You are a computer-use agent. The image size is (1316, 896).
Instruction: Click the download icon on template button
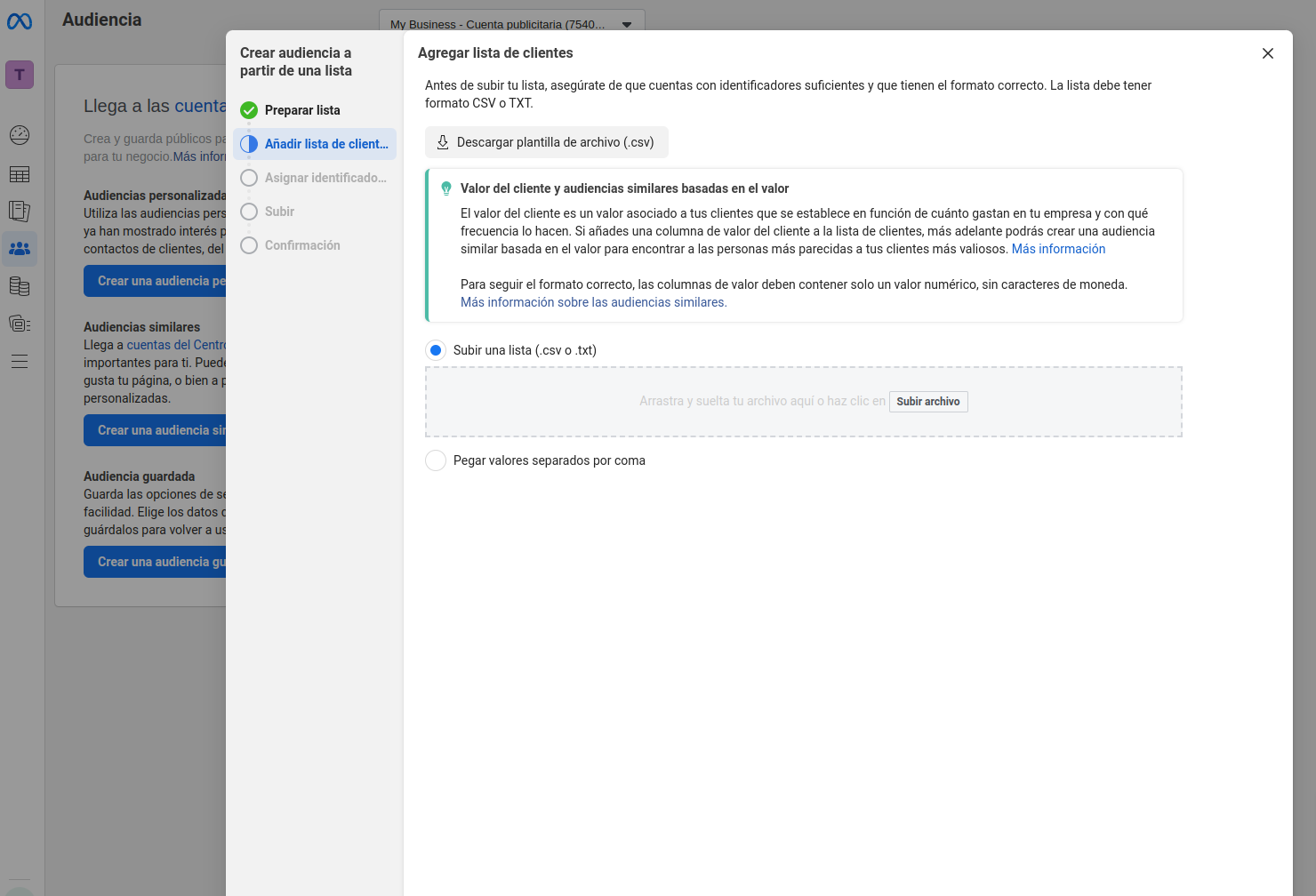[x=443, y=142]
